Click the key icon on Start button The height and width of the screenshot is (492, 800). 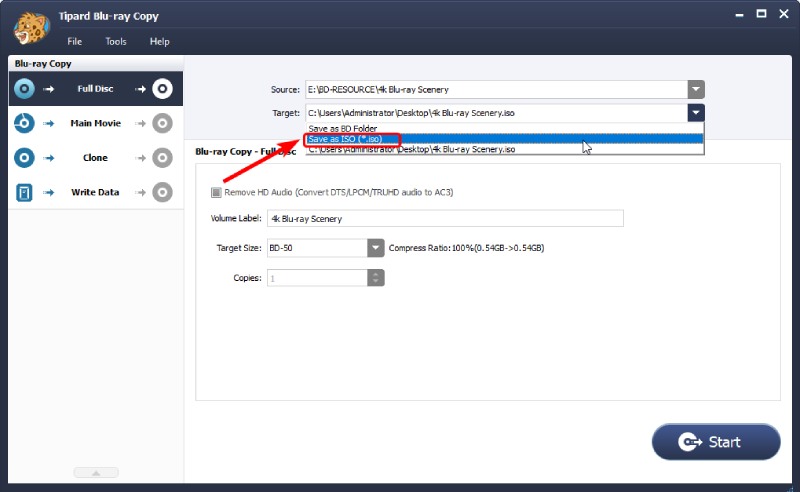(690, 442)
